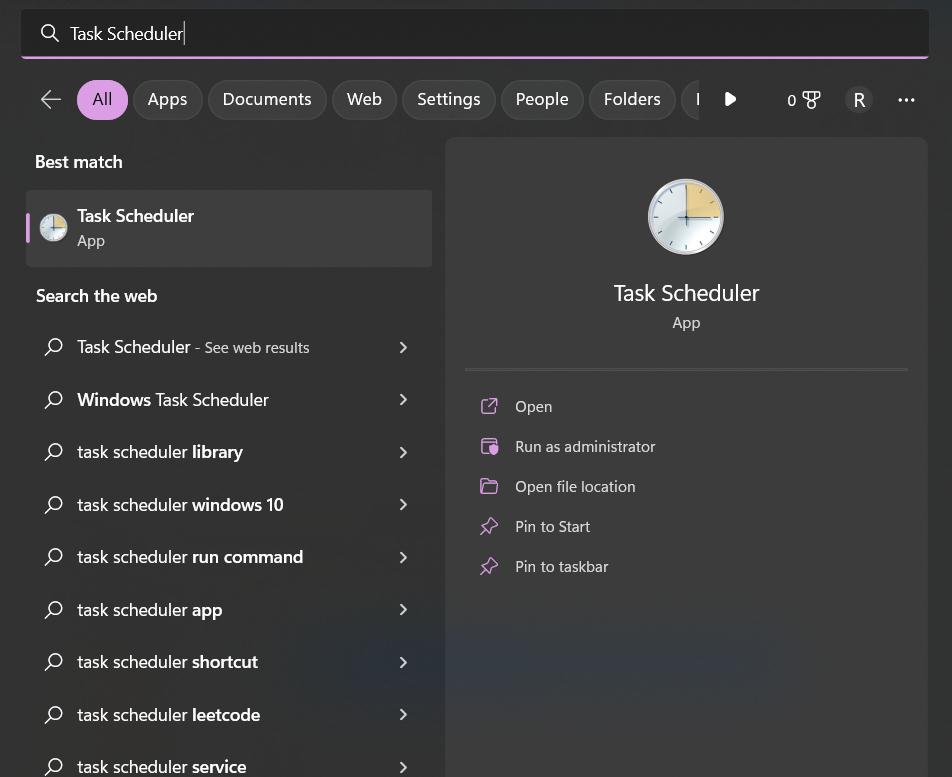Click Task Scheduler text in search box
The height and width of the screenshot is (777, 952).
click(x=126, y=33)
